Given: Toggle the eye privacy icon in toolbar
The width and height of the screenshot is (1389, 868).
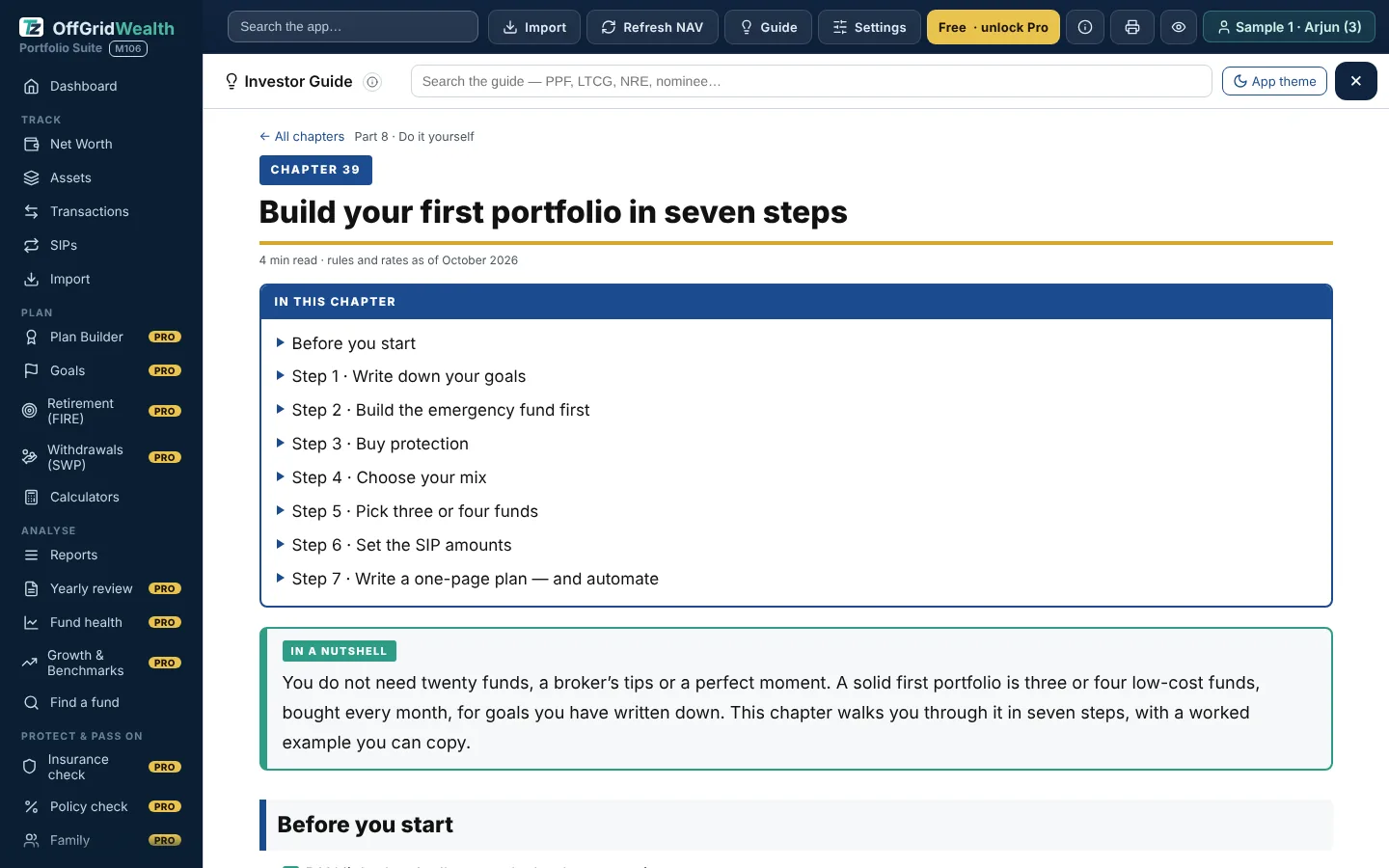Looking at the screenshot, I should (x=1179, y=27).
